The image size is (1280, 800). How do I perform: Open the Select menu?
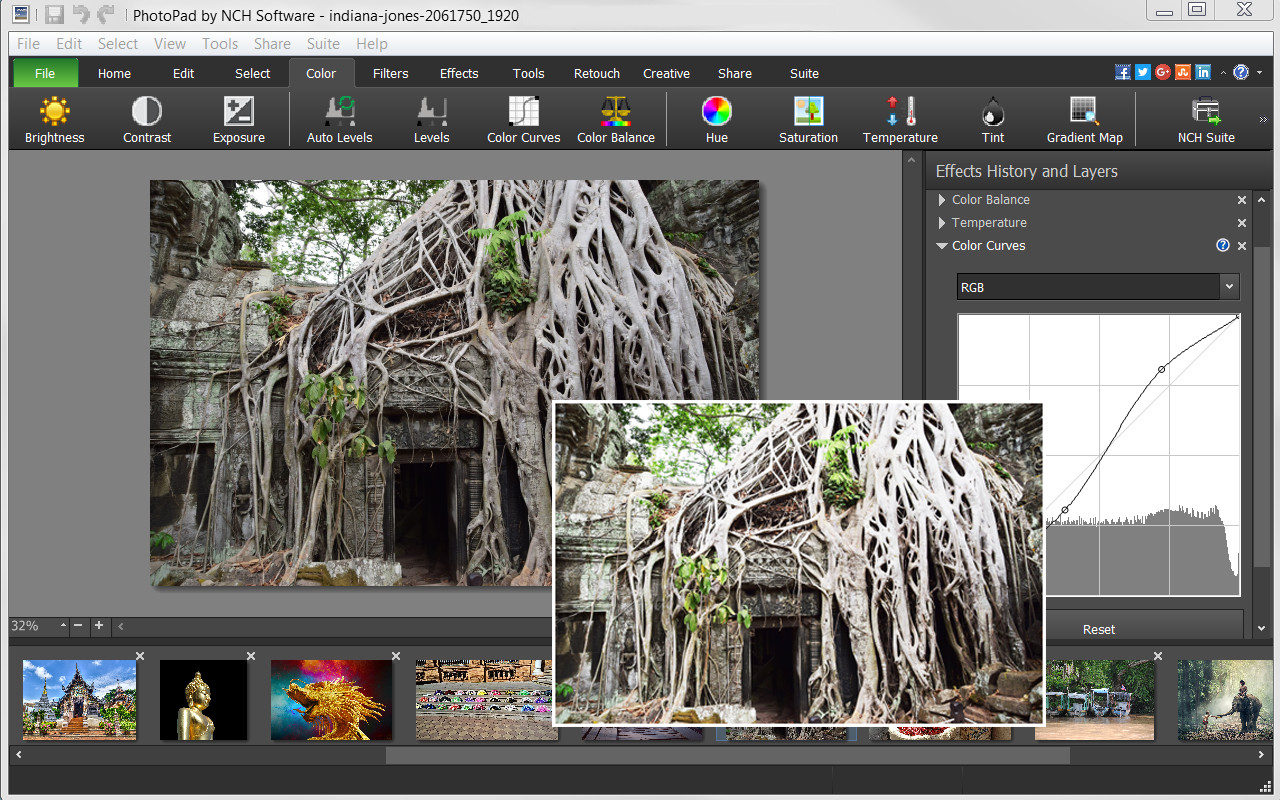(117, 43)
